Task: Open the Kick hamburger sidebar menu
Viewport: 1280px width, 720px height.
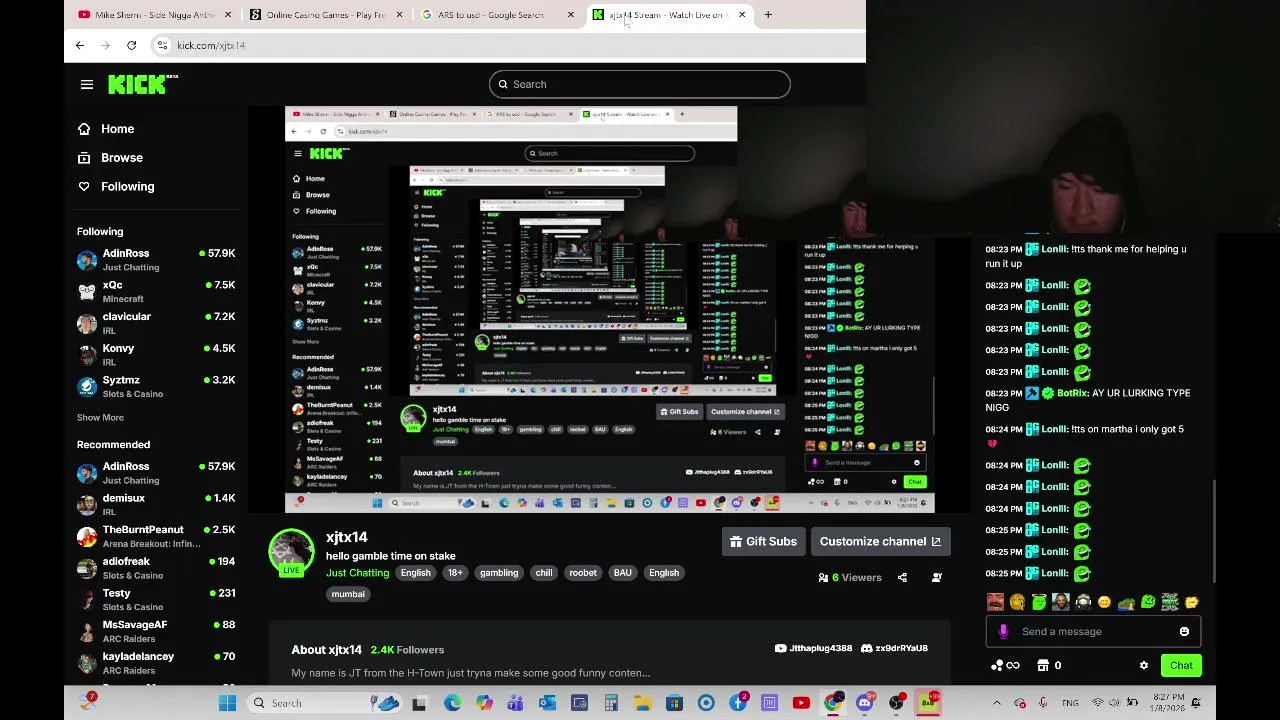Action: tap(87, 85)
